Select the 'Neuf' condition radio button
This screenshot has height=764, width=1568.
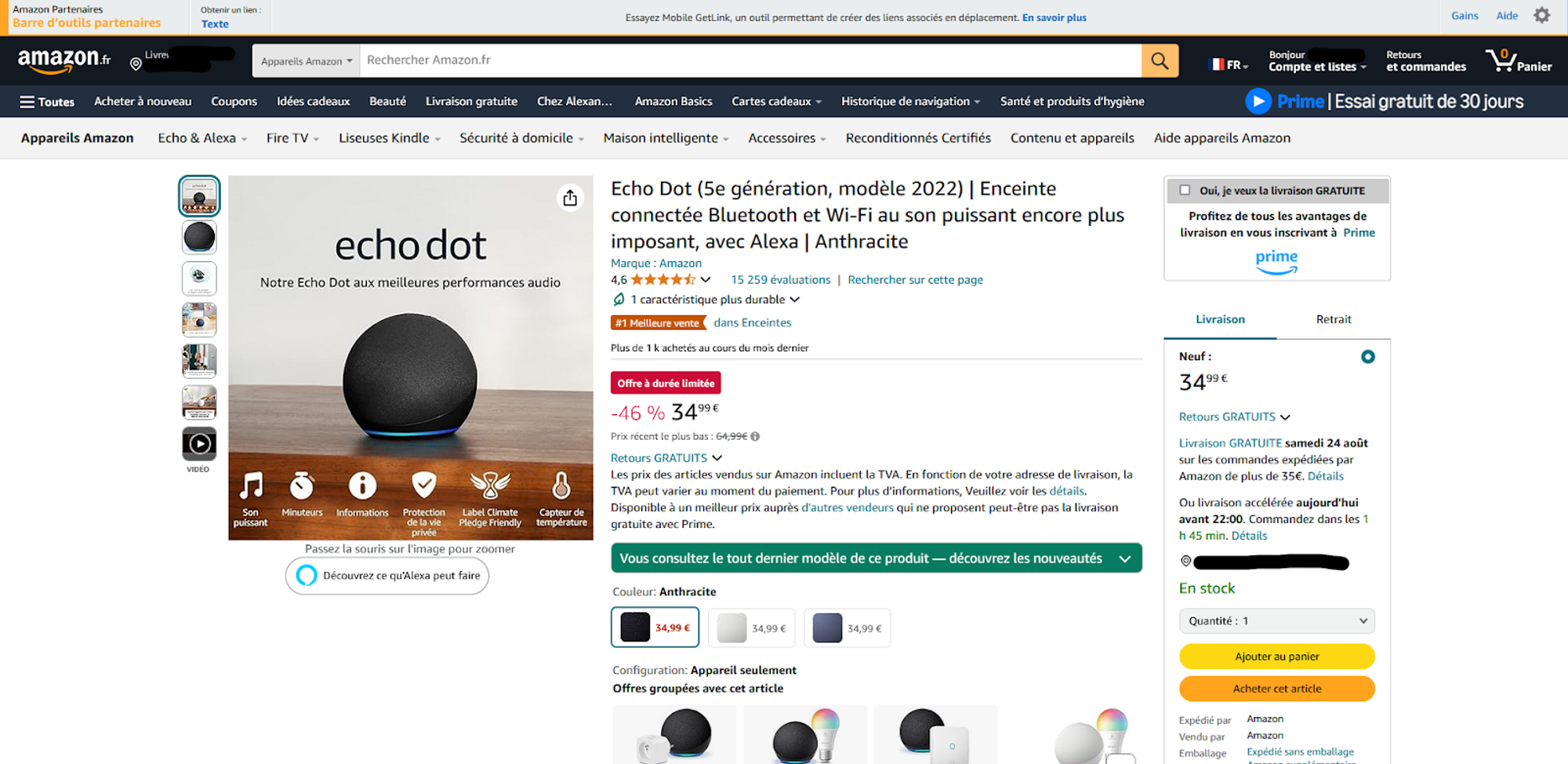(1368, 356)
